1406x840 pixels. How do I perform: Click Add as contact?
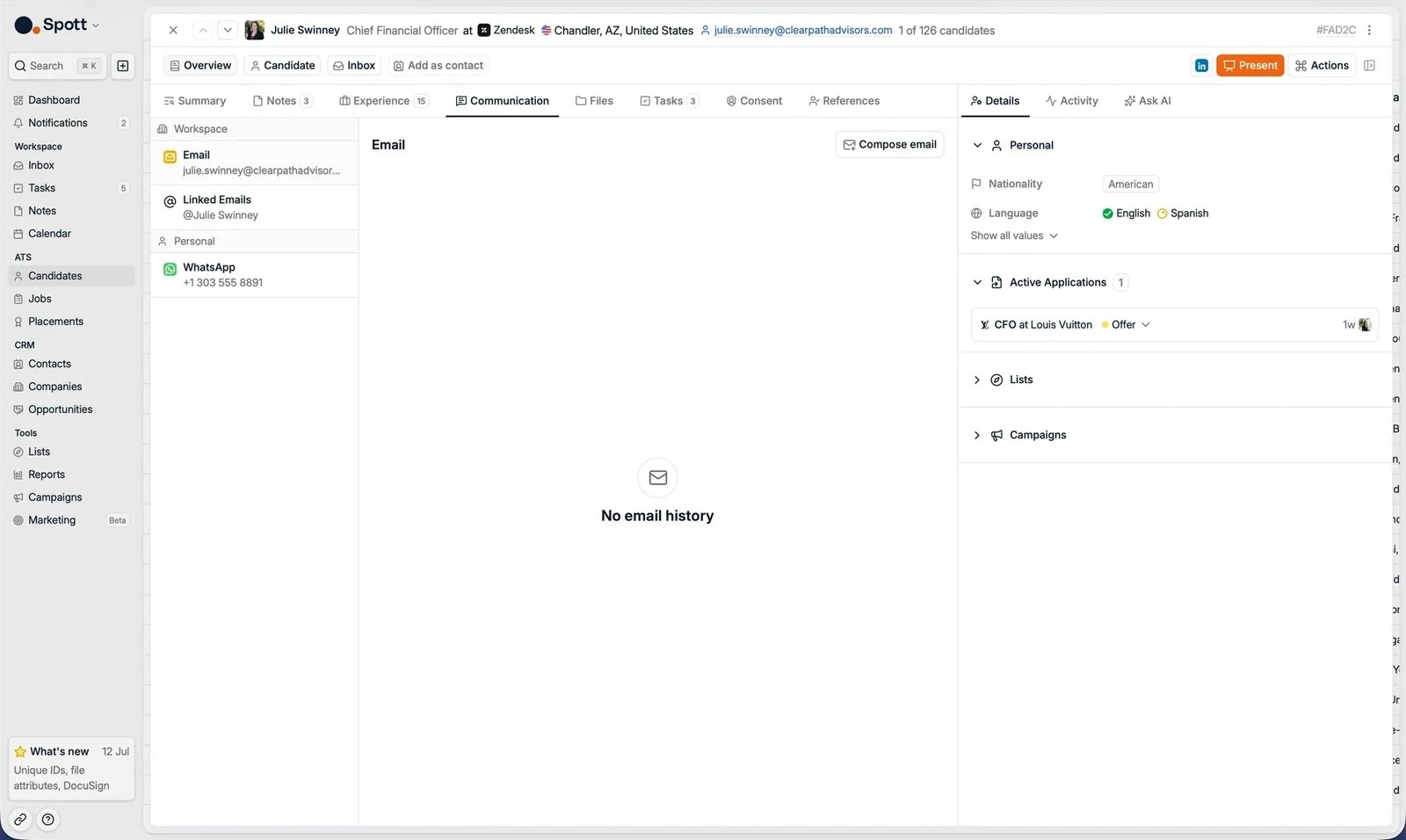coord(438,66)
